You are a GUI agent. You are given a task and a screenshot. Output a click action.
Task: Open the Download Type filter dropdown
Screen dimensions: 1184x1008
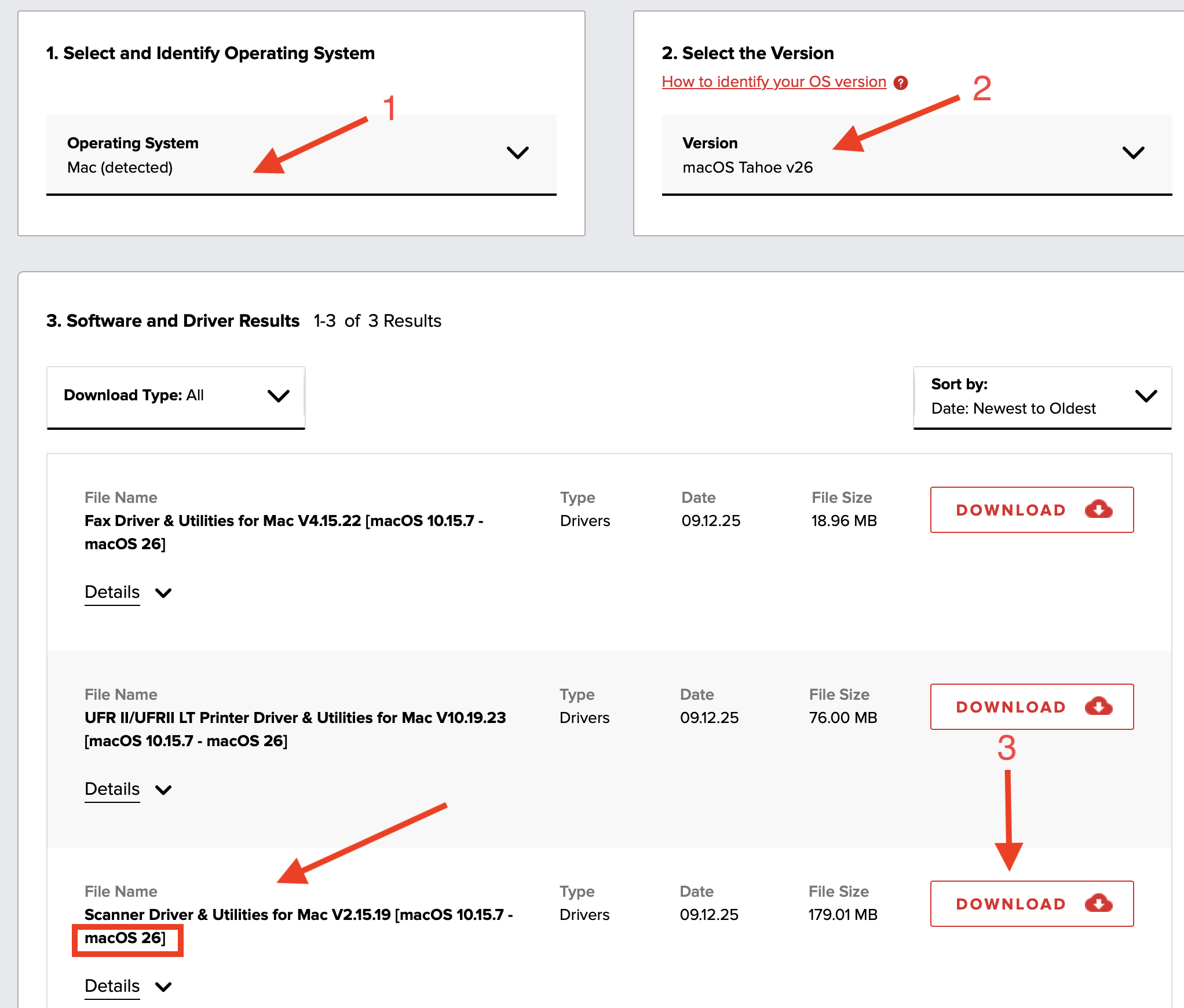coord(176,396)
